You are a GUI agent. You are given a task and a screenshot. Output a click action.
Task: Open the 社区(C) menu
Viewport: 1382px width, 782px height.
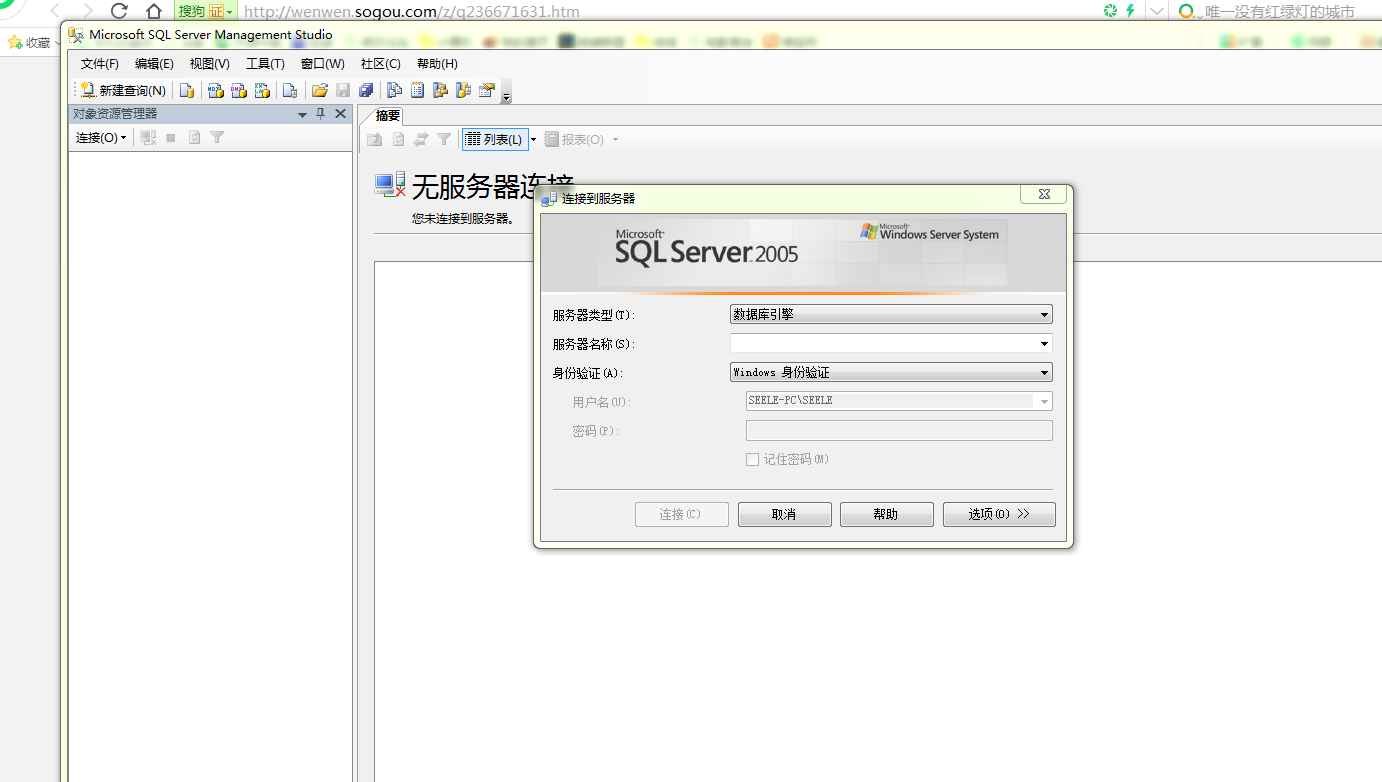coord(380,64)
